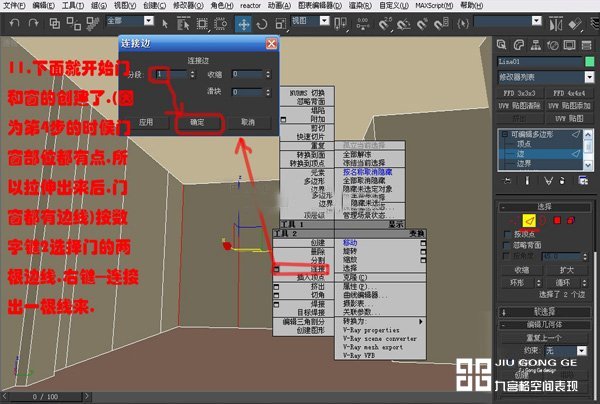Click 确定 in the 连接边 dialog
Image resolution: width=600 pixels, height=404 pixels.
(198, 122)
